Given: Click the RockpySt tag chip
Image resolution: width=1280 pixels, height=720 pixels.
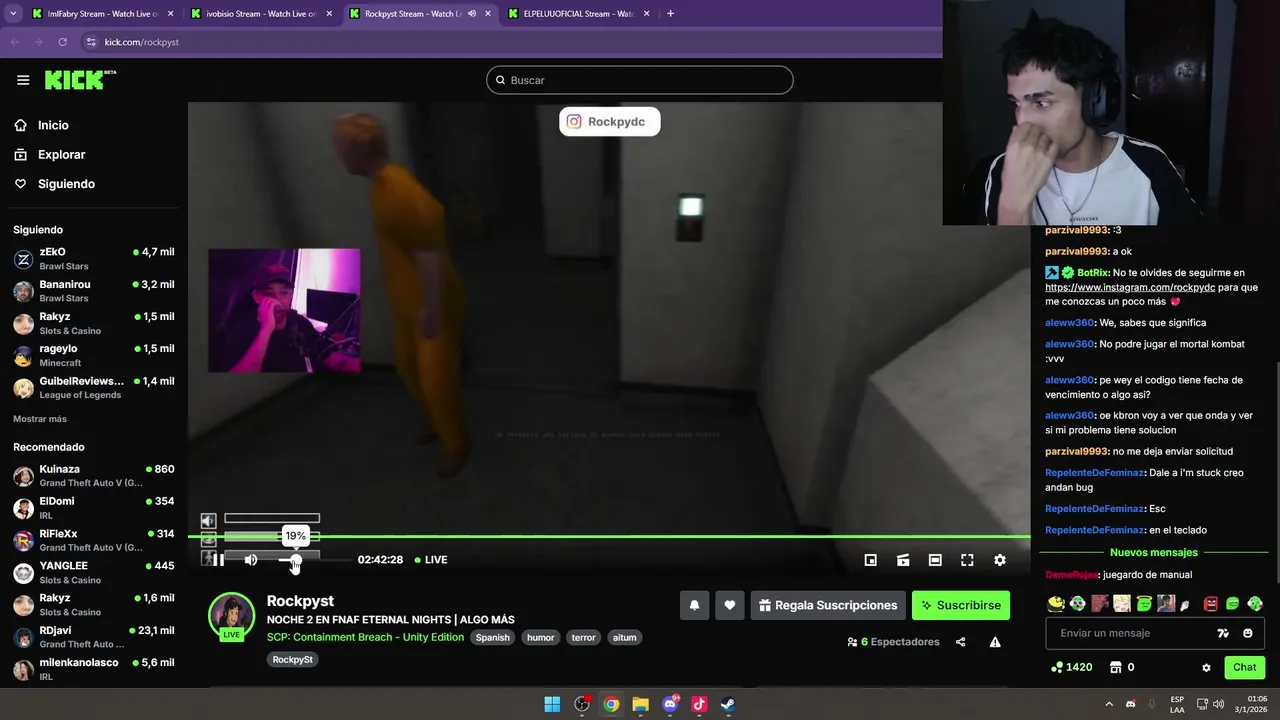Looking at the screenshot, I should click(293, 659).
